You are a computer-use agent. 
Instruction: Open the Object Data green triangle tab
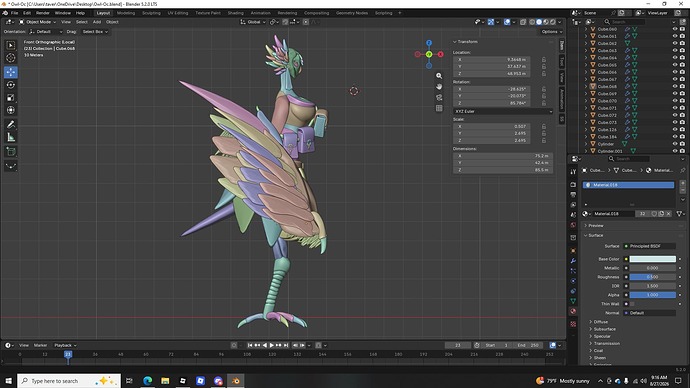(x=573, y=301)
